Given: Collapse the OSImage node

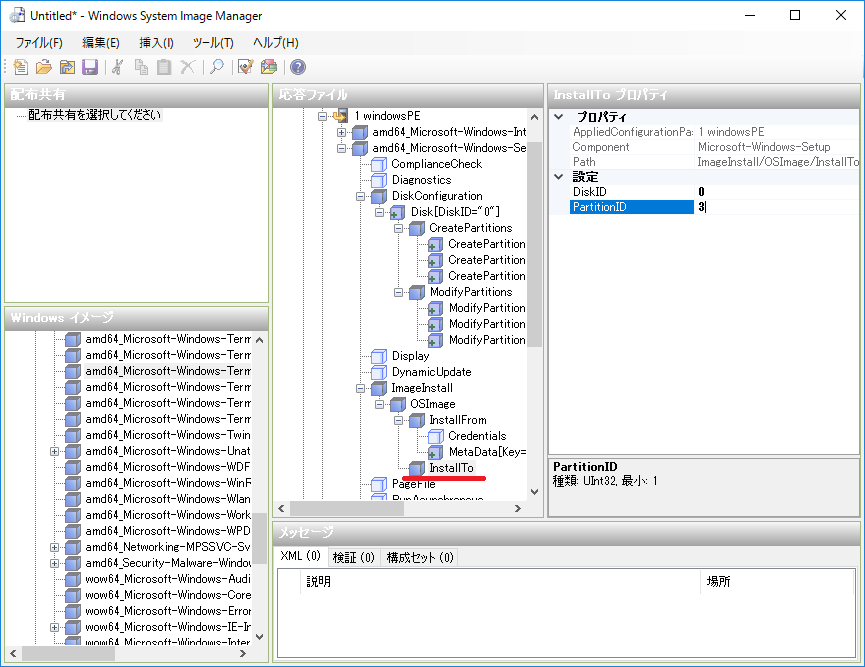Looking at the screenshot, I should (x=379, y=404).
